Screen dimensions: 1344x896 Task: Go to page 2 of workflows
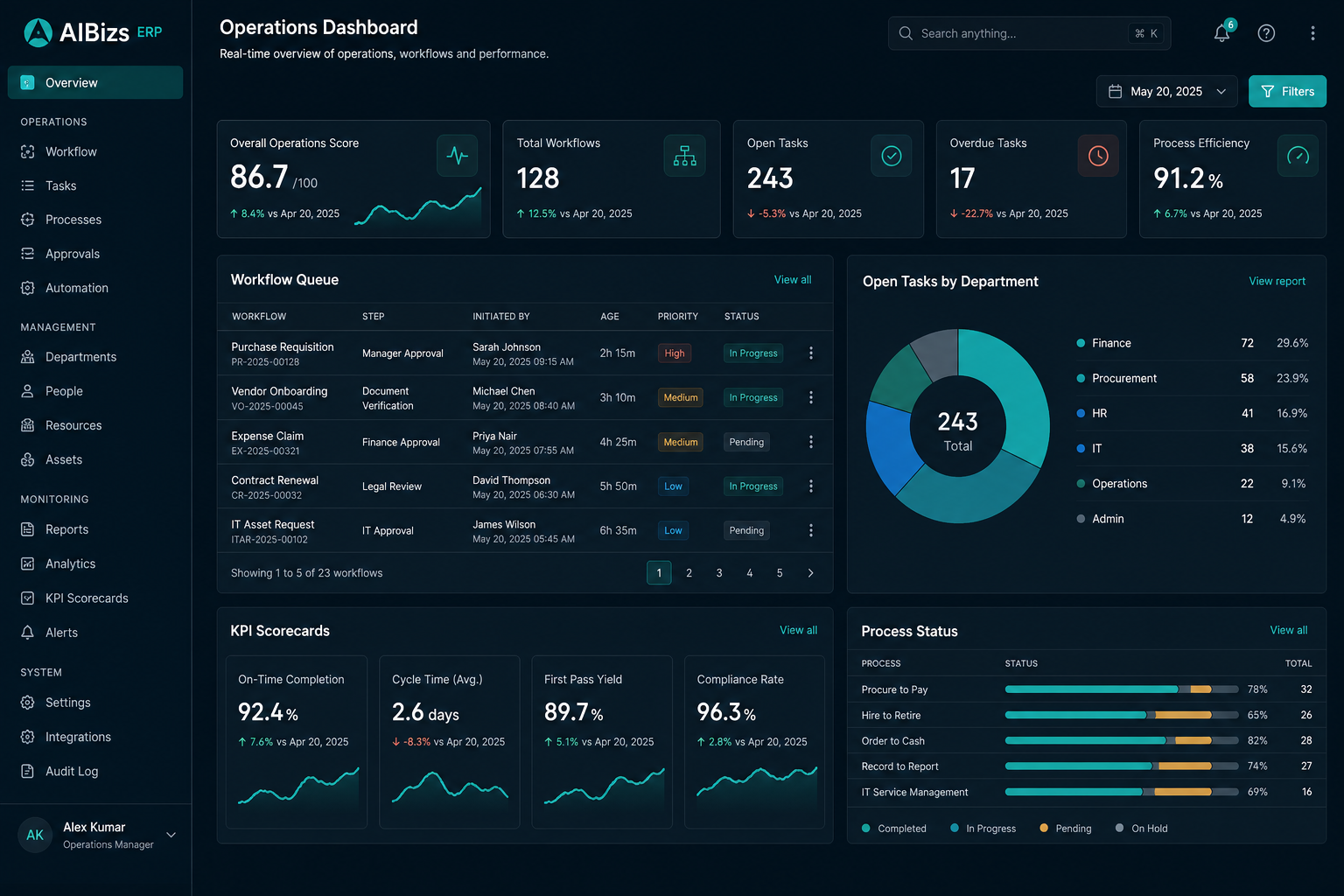point(689,573)
